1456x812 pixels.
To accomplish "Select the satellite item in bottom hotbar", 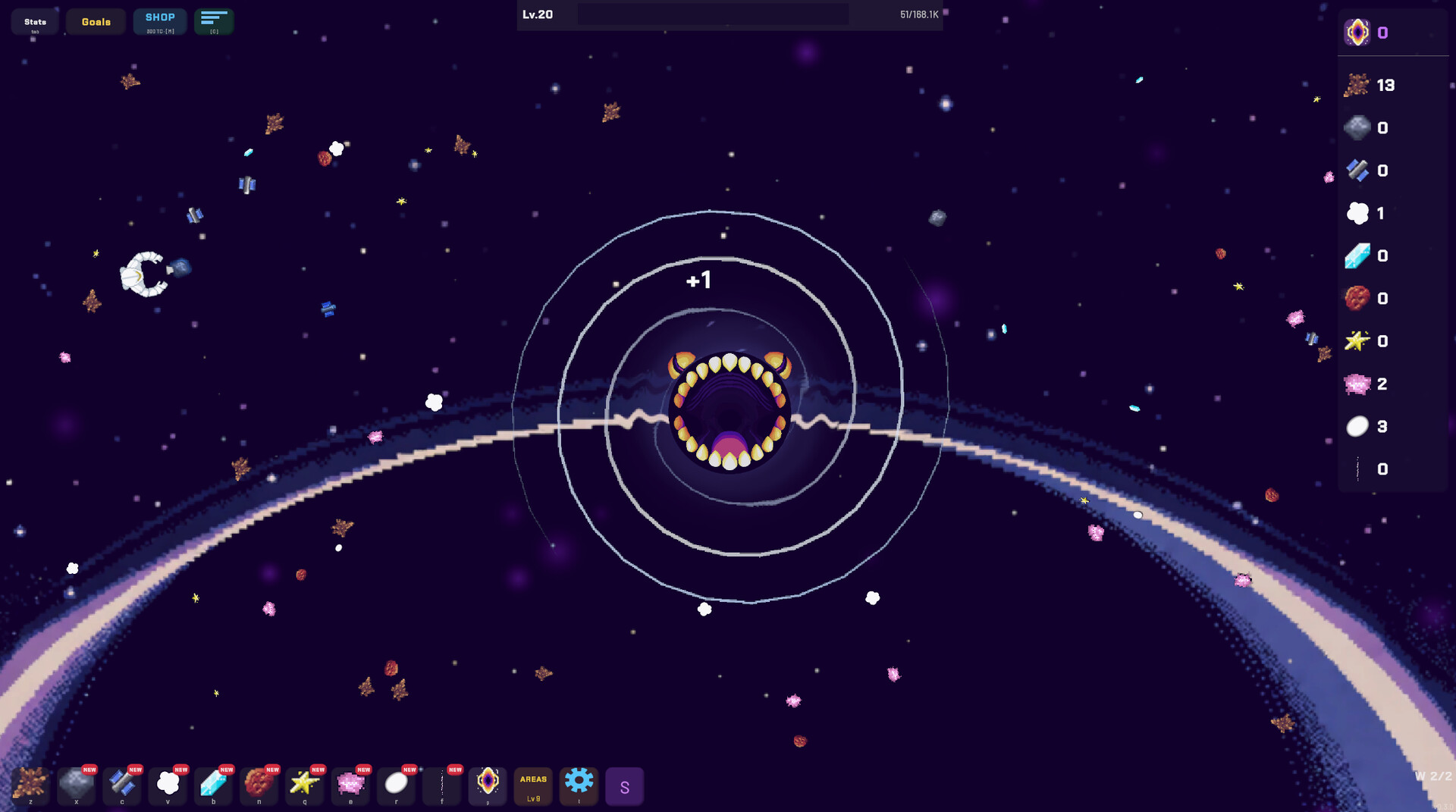I will pos(122,785).
